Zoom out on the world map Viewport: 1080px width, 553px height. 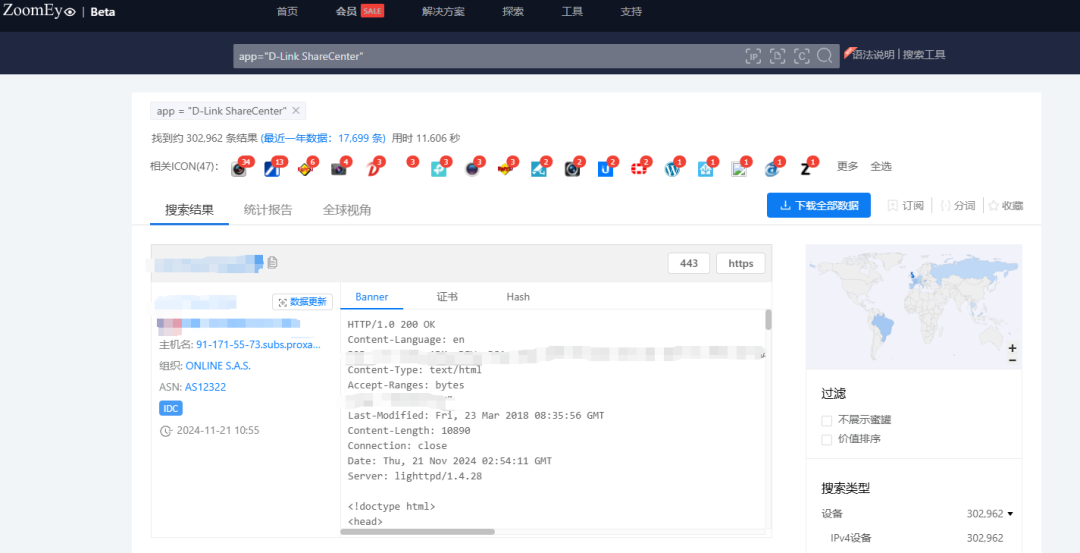pos(1012,360)
